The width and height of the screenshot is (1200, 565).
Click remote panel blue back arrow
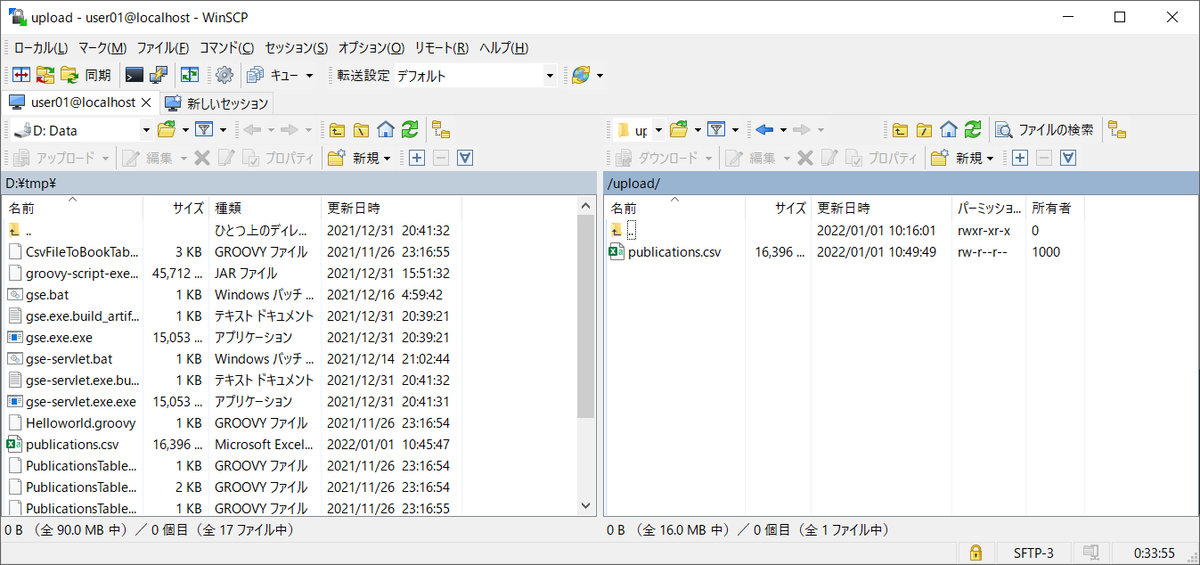[x=765, y=129]
